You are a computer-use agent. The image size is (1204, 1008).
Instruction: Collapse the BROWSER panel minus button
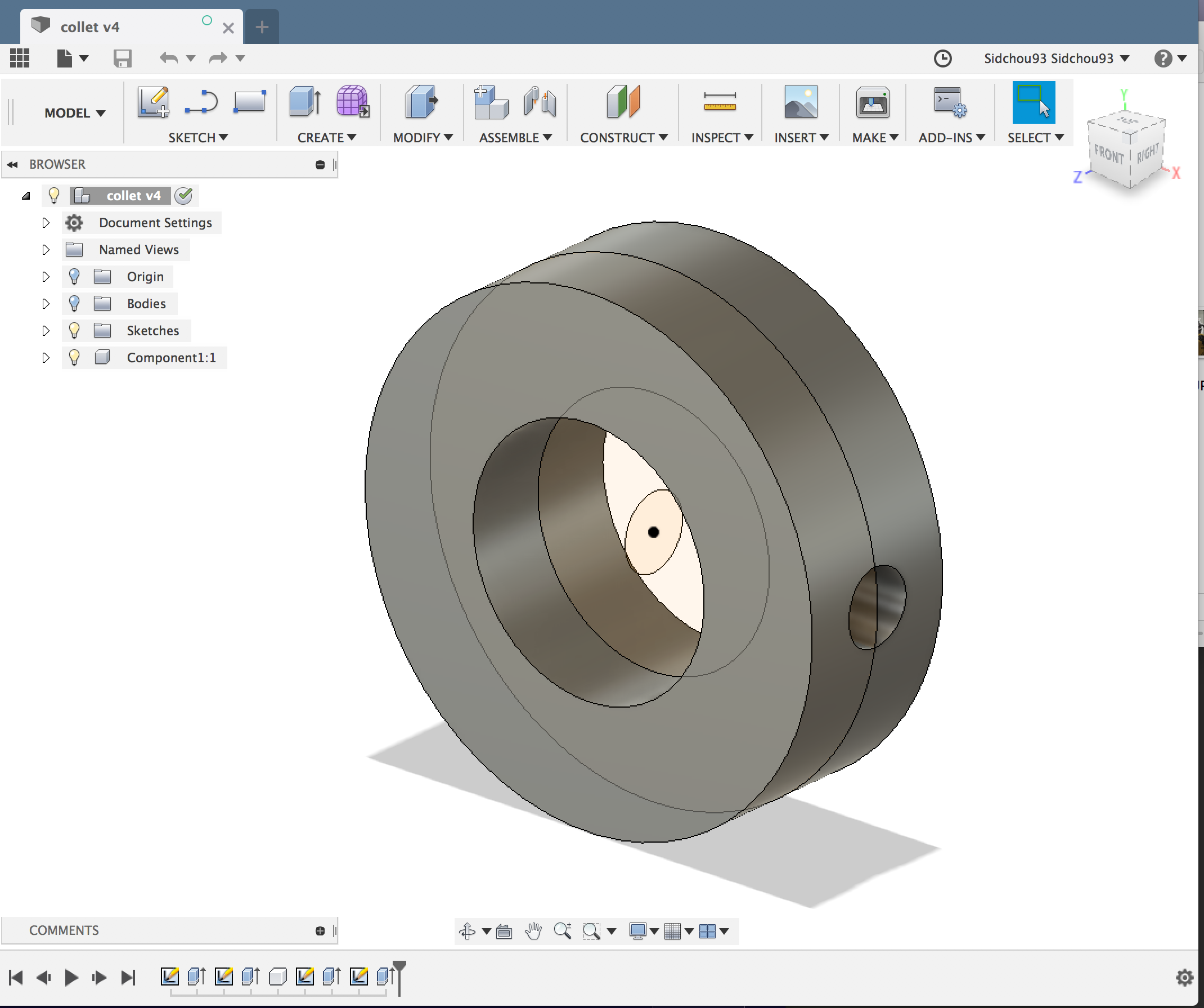click(320, 165)
